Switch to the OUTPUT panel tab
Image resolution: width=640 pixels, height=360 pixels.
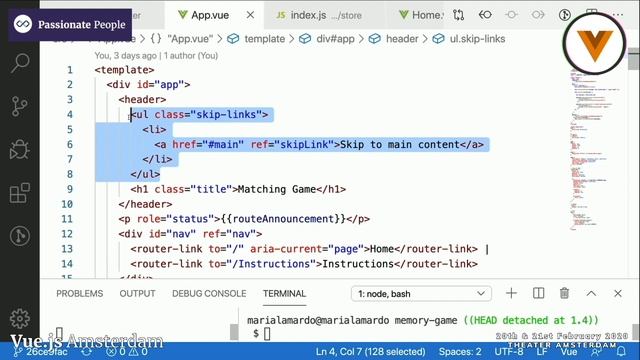coord(137,293)
